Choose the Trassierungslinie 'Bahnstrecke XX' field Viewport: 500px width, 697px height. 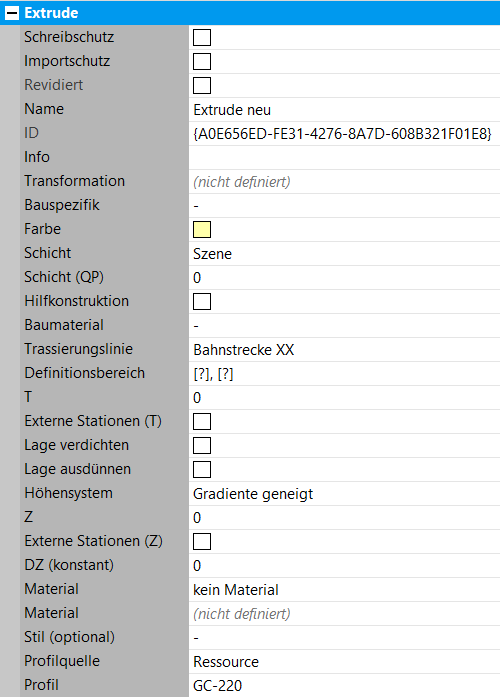click(x=344, y=349)
